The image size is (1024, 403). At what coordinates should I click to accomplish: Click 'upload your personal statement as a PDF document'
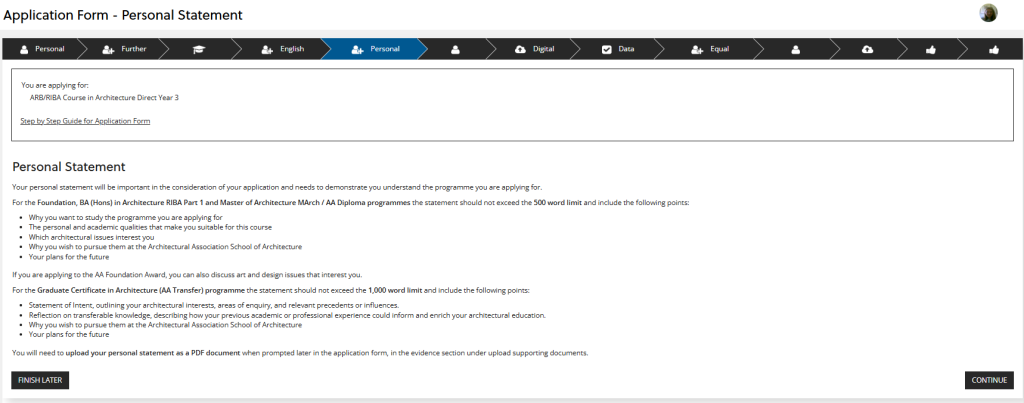pos(153,353)
